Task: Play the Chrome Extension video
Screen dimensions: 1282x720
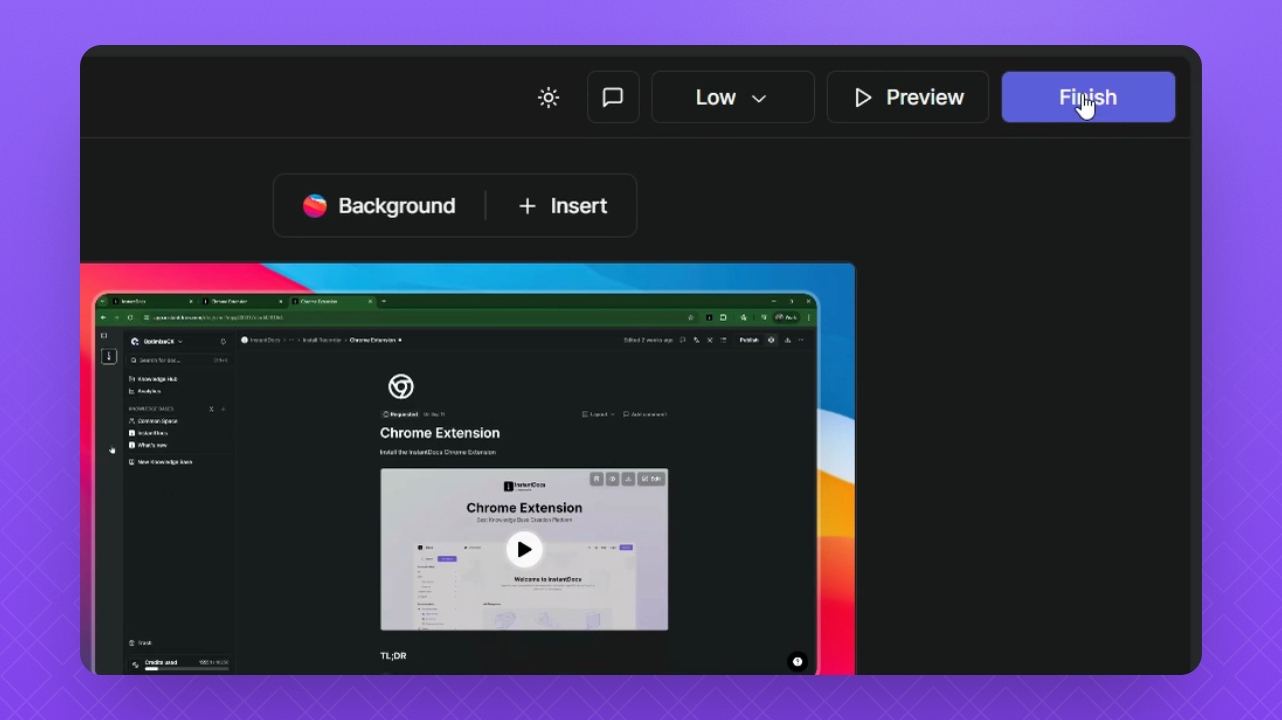Action: pos(524,549)
